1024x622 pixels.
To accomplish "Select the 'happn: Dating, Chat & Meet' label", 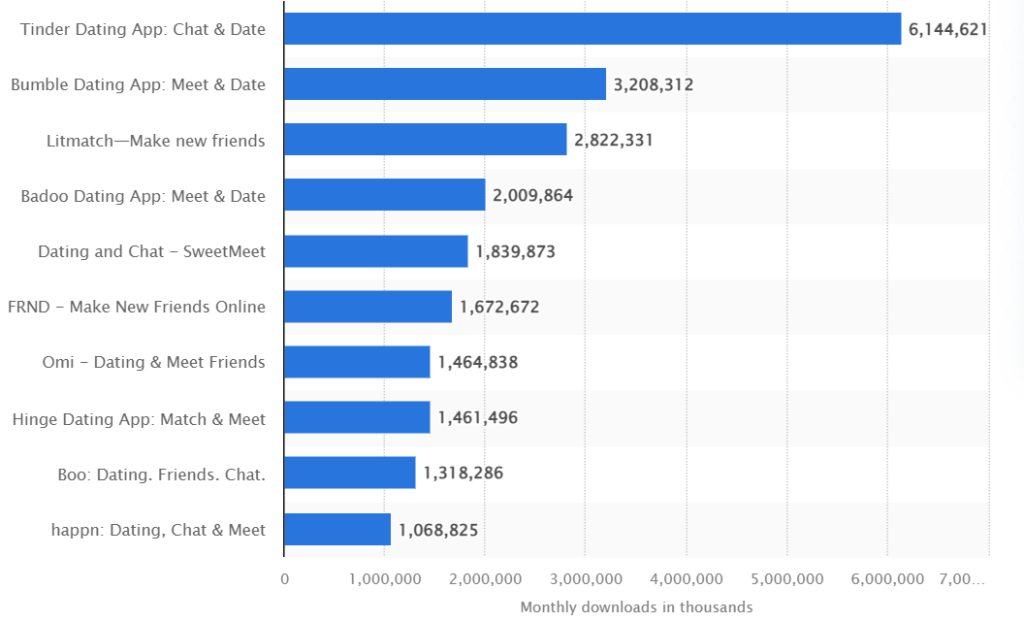I will 158,530.
